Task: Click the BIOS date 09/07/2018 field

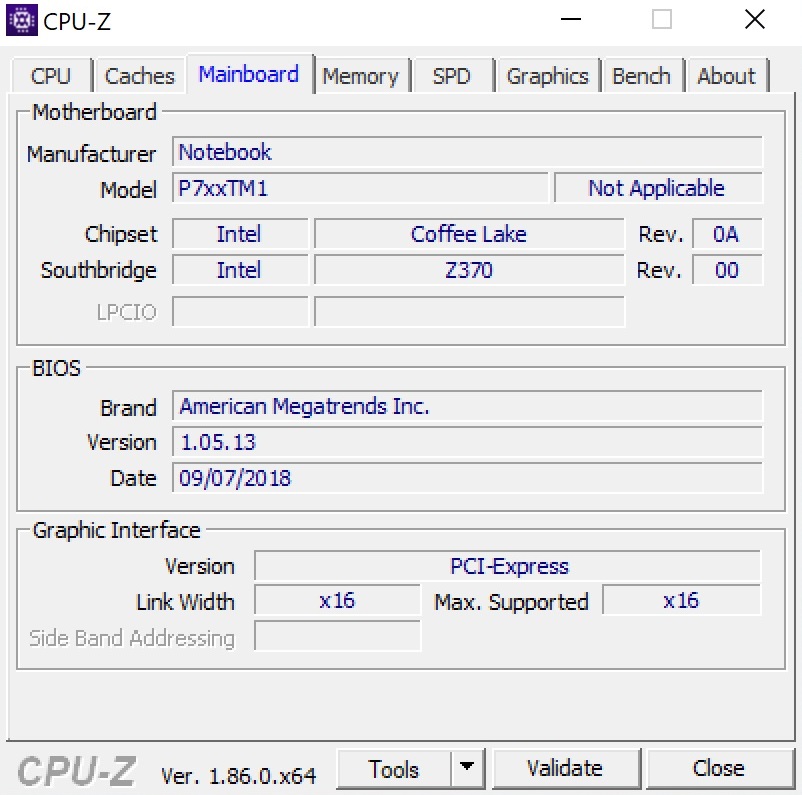Action: (467, 478)
